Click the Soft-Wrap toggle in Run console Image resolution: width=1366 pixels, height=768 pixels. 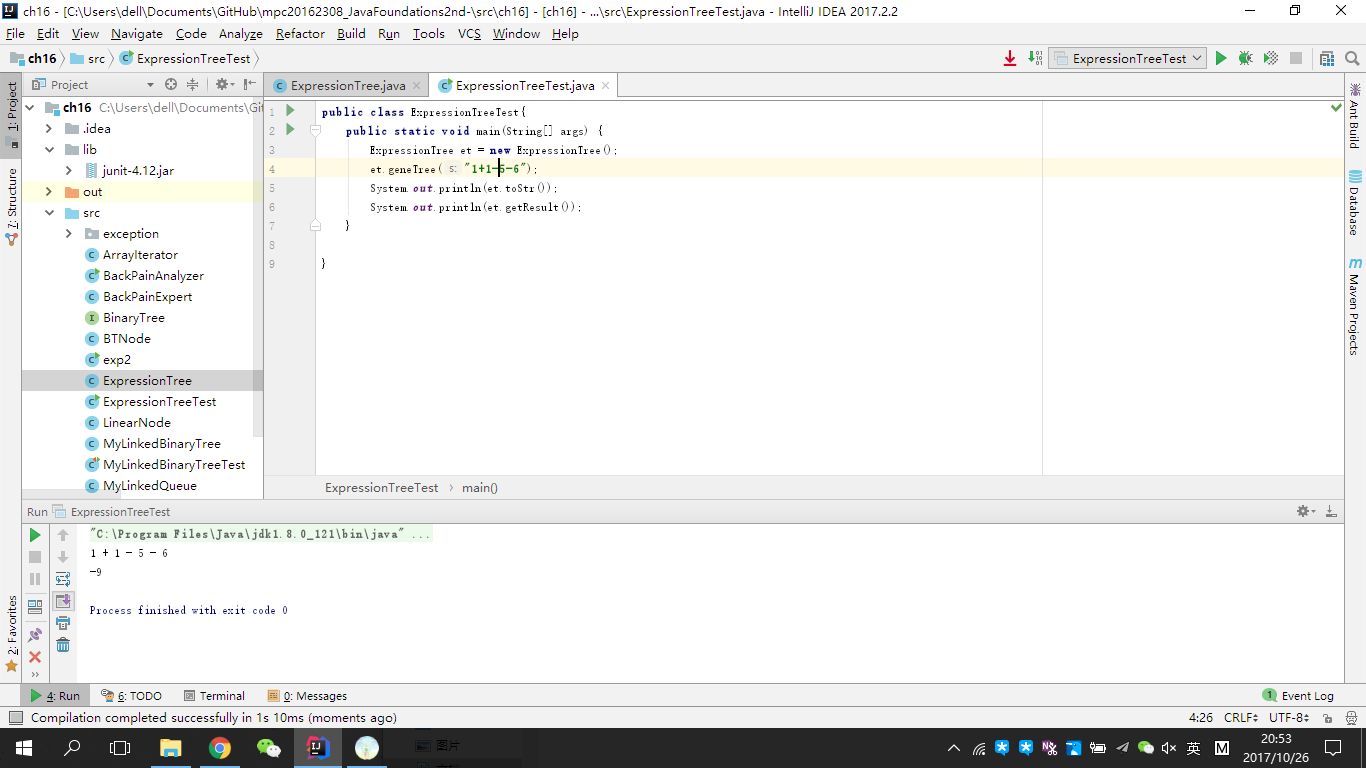click(63, 579)
